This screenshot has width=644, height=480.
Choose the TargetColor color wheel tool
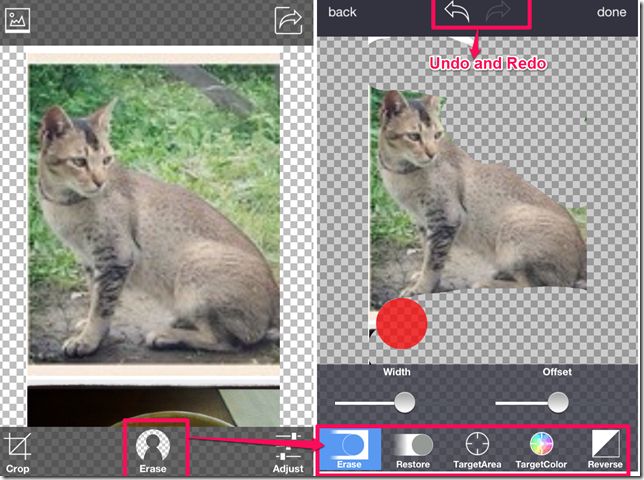(541, 449)
